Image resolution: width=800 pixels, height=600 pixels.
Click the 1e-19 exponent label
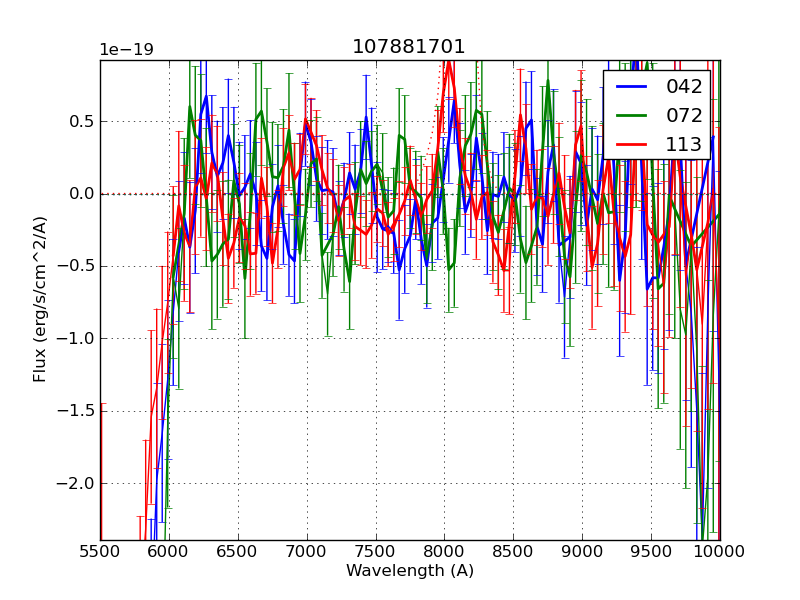pos(126,50)
